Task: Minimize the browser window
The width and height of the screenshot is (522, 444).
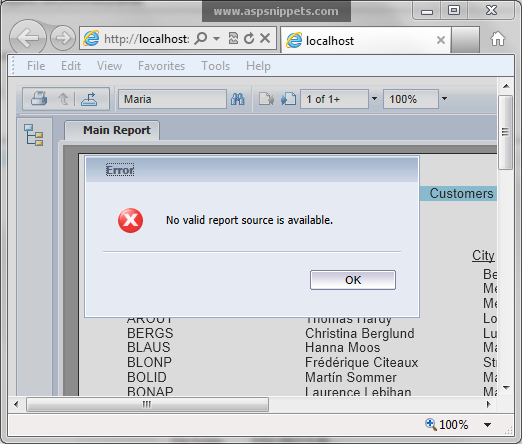Action: 427,12
